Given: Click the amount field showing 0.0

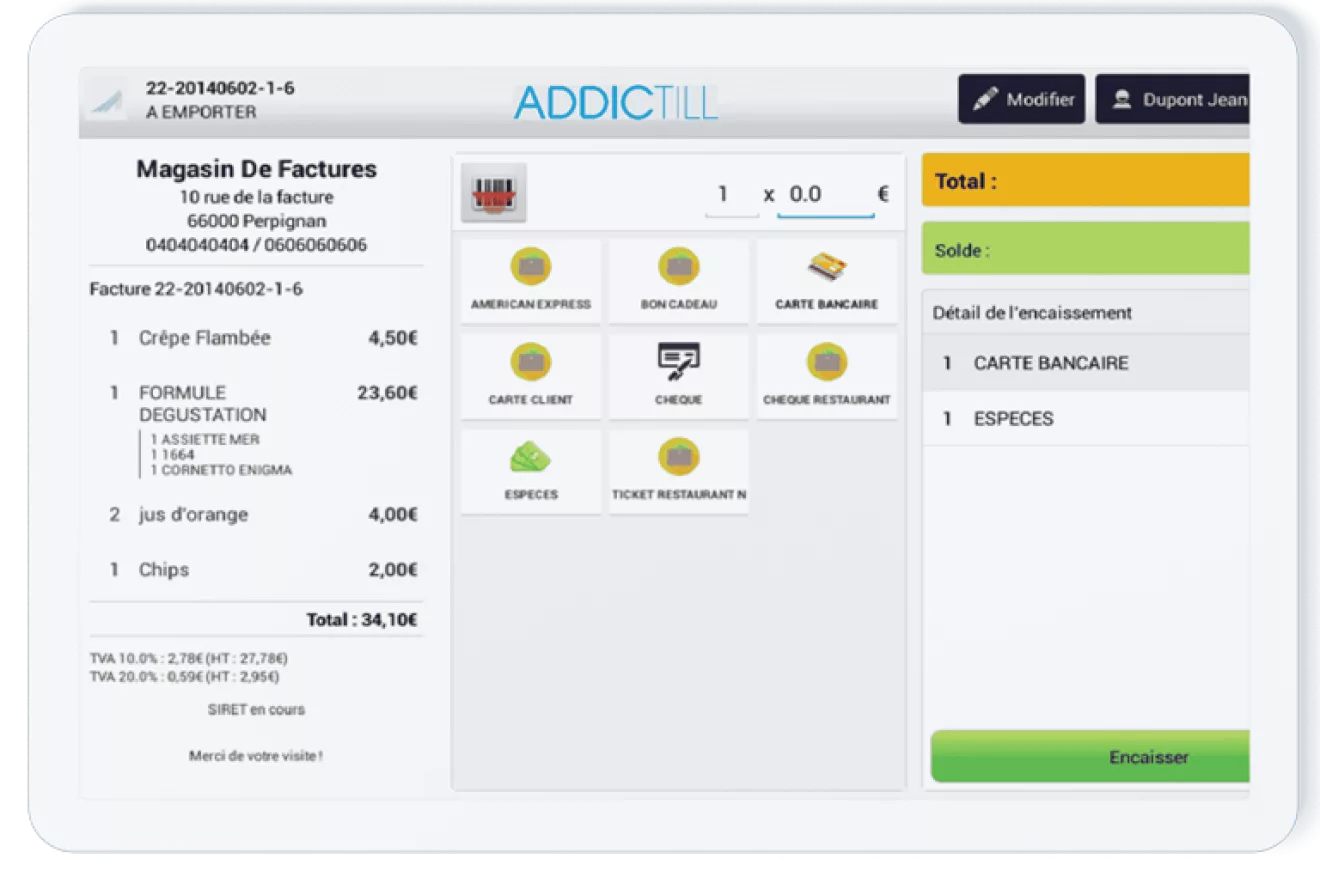Looking at the screenshot, I should [x=826, y=195].
